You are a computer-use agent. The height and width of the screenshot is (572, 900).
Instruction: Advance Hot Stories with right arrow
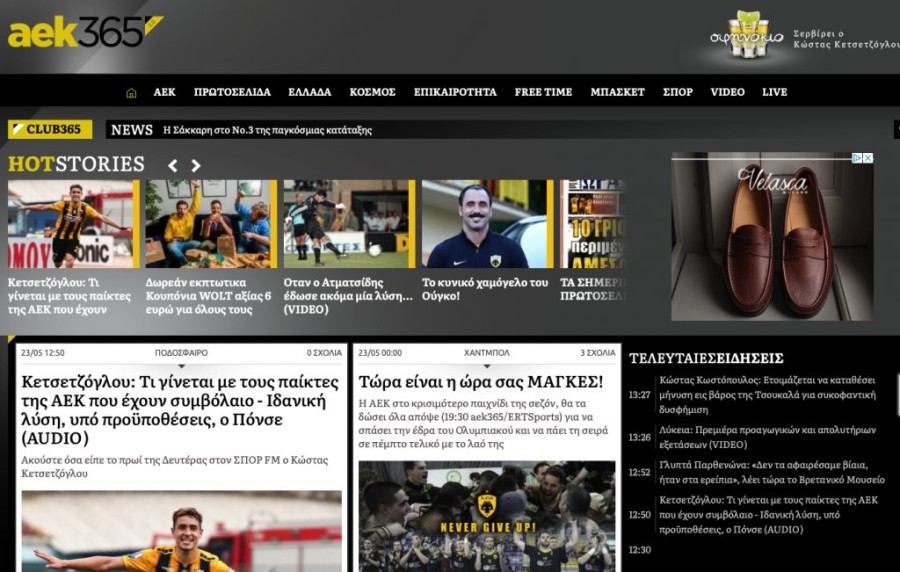point(196,165)
